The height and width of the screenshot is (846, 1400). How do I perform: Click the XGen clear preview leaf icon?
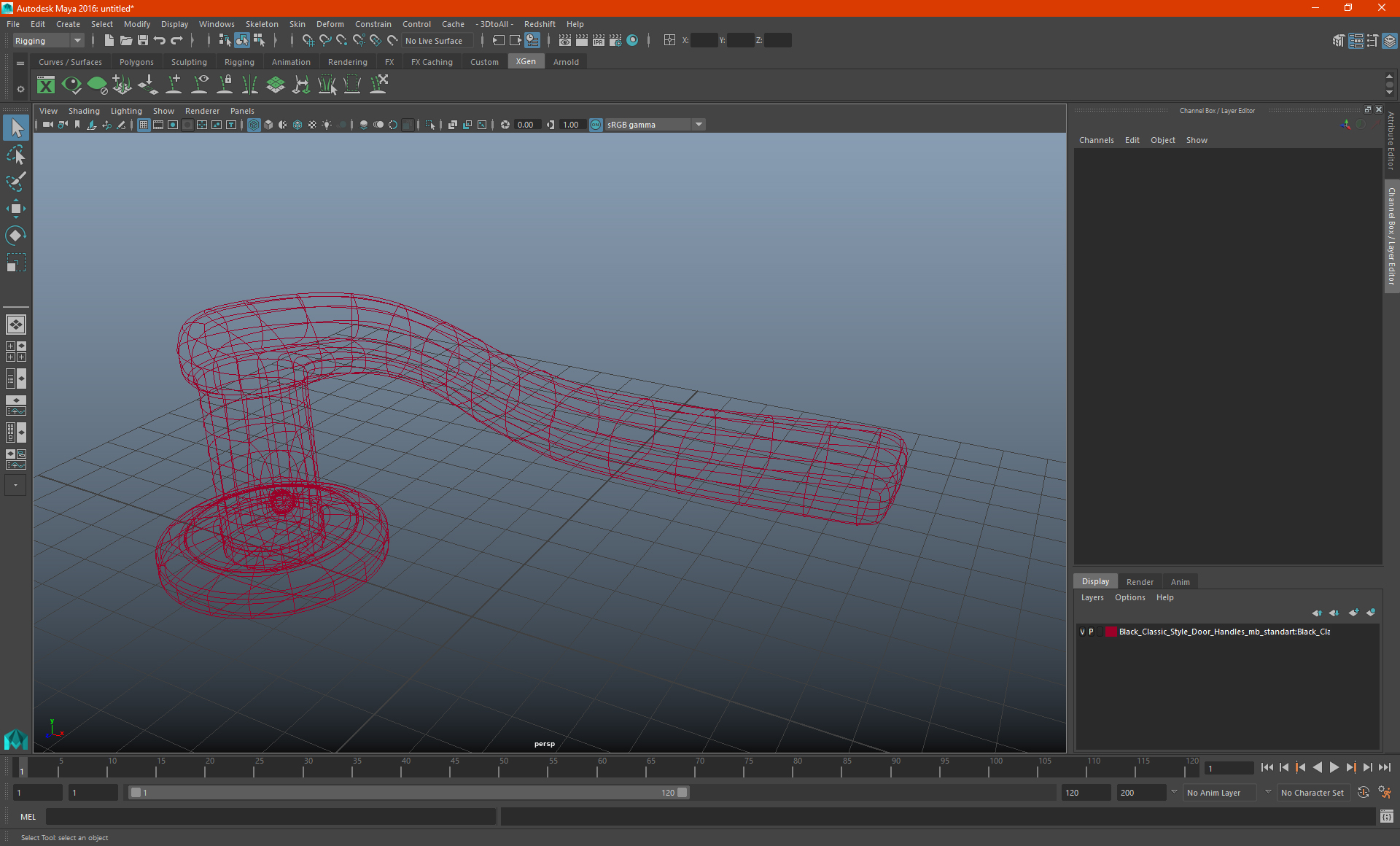click(x=97, y=85)
